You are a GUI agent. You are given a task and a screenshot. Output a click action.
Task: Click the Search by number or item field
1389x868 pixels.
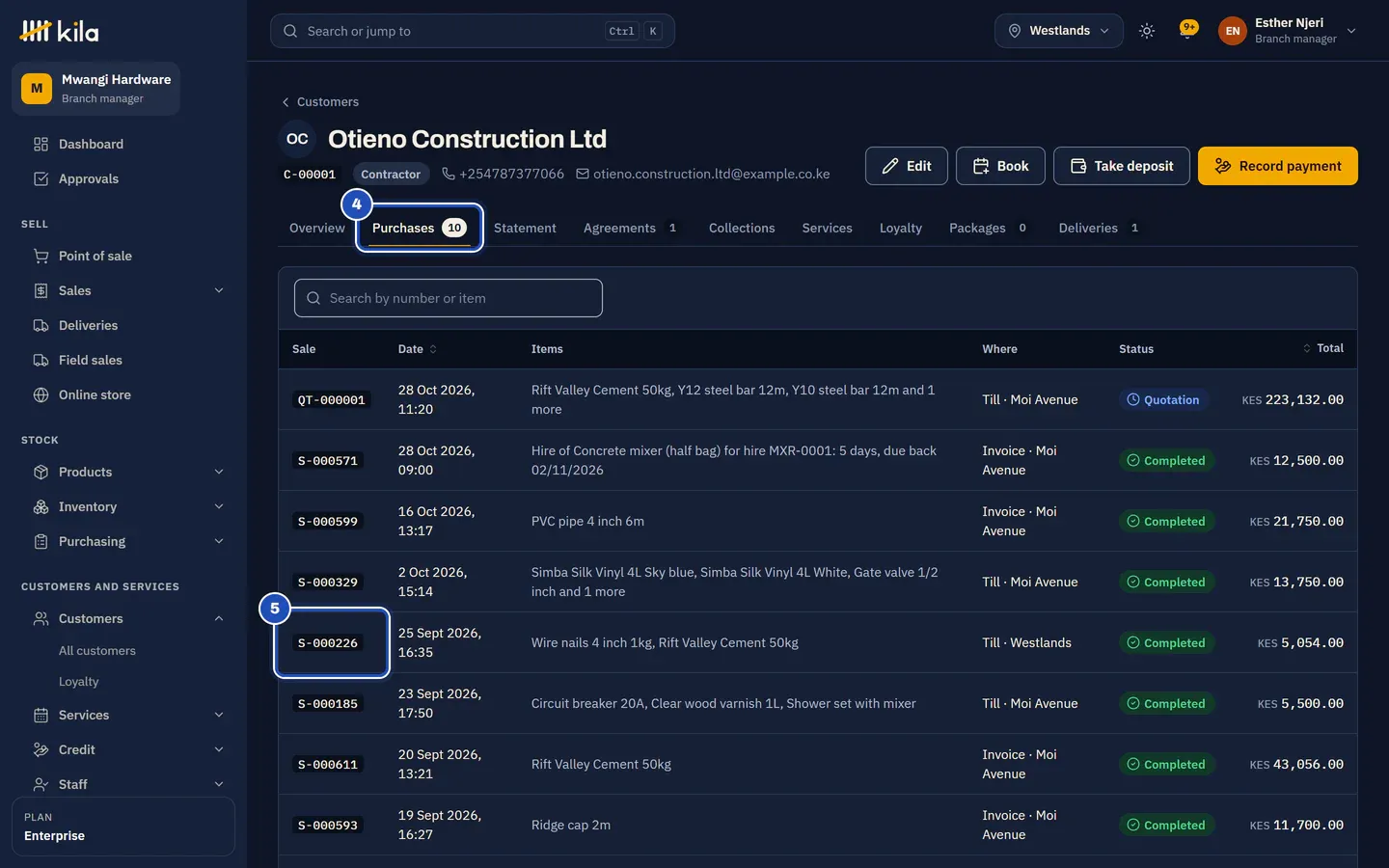pyautogui.click(x=449, y=298)
